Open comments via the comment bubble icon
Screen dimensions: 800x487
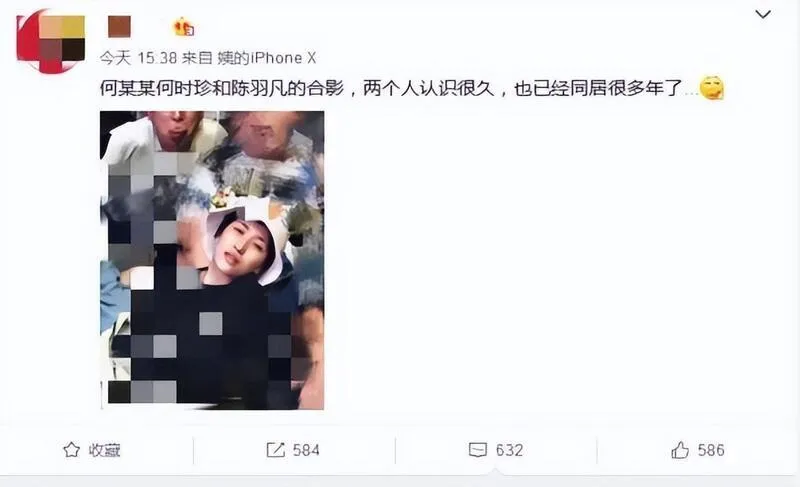(x=478, y=450)
